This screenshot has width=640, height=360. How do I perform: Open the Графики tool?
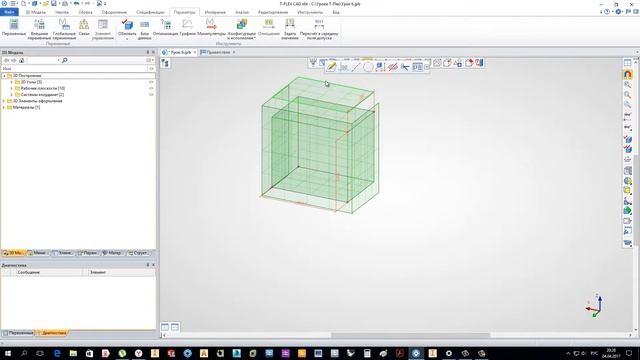(x=187, y=27)
